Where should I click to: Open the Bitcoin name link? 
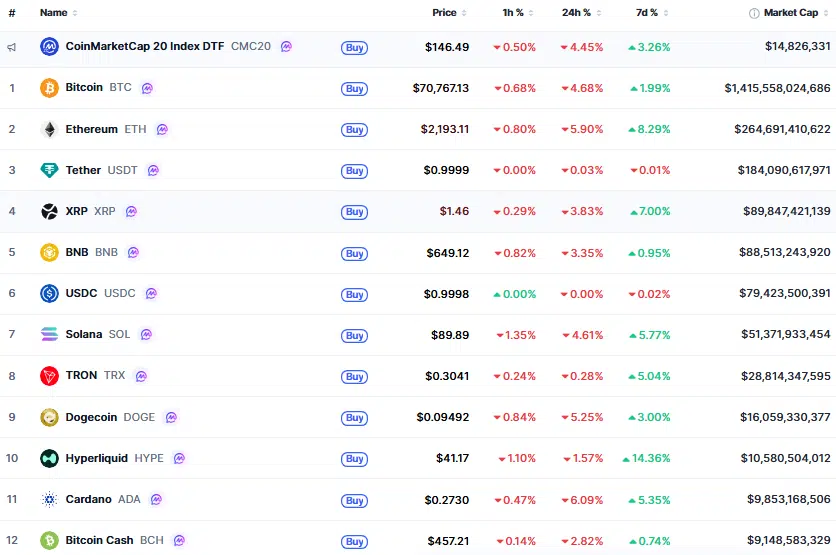(x=84, y=87)
